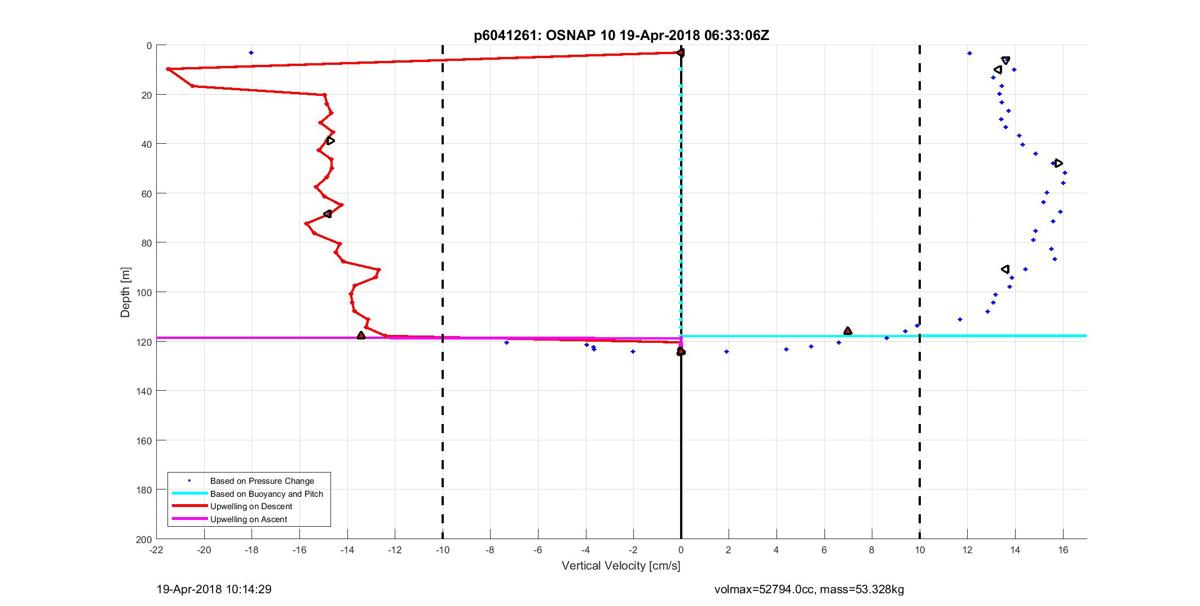Click the y-axis tick label 180
The image size is (1200, 606).
[144, 490]
